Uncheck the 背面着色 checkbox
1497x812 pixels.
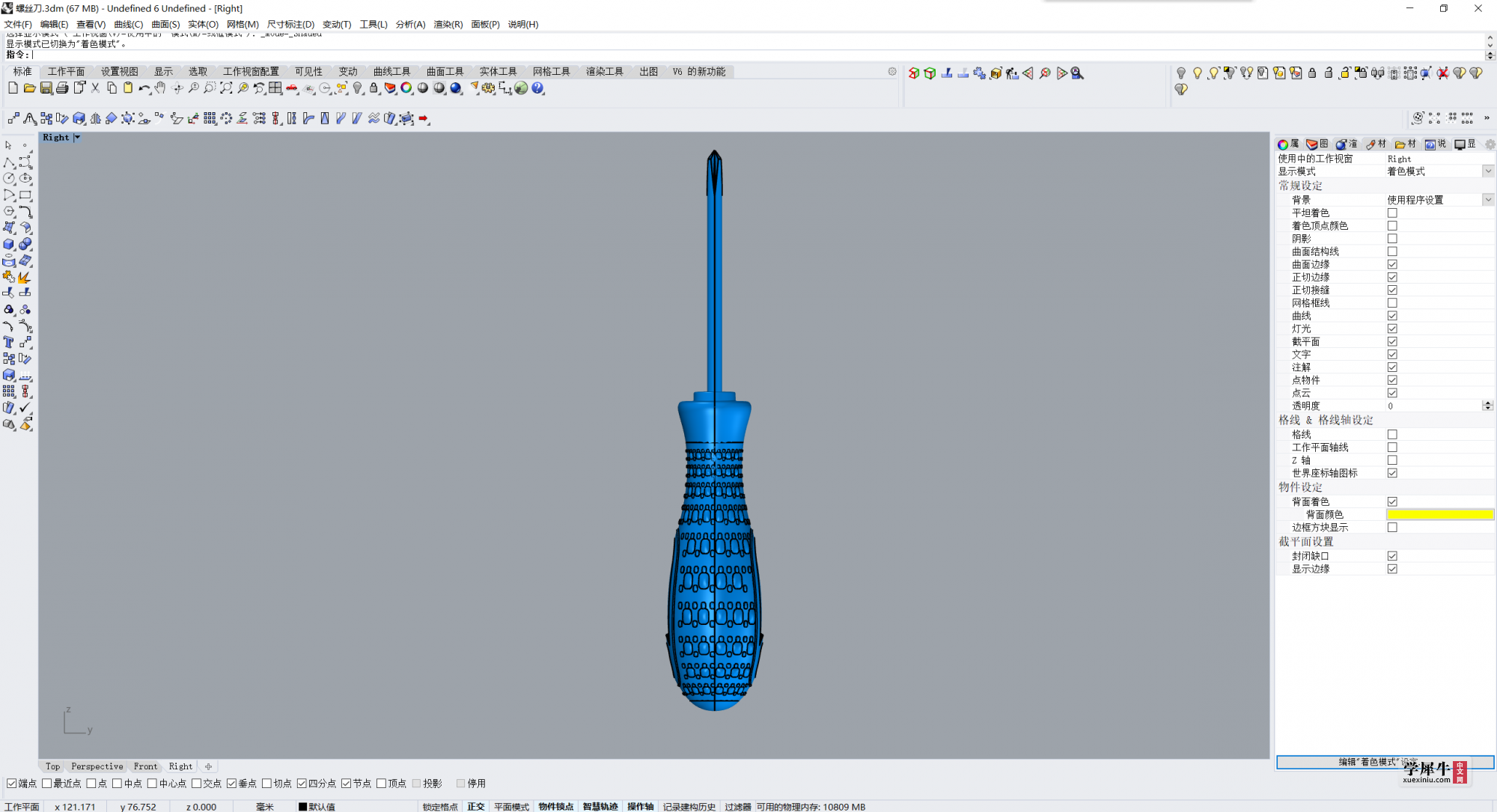tap(1392, 501)
